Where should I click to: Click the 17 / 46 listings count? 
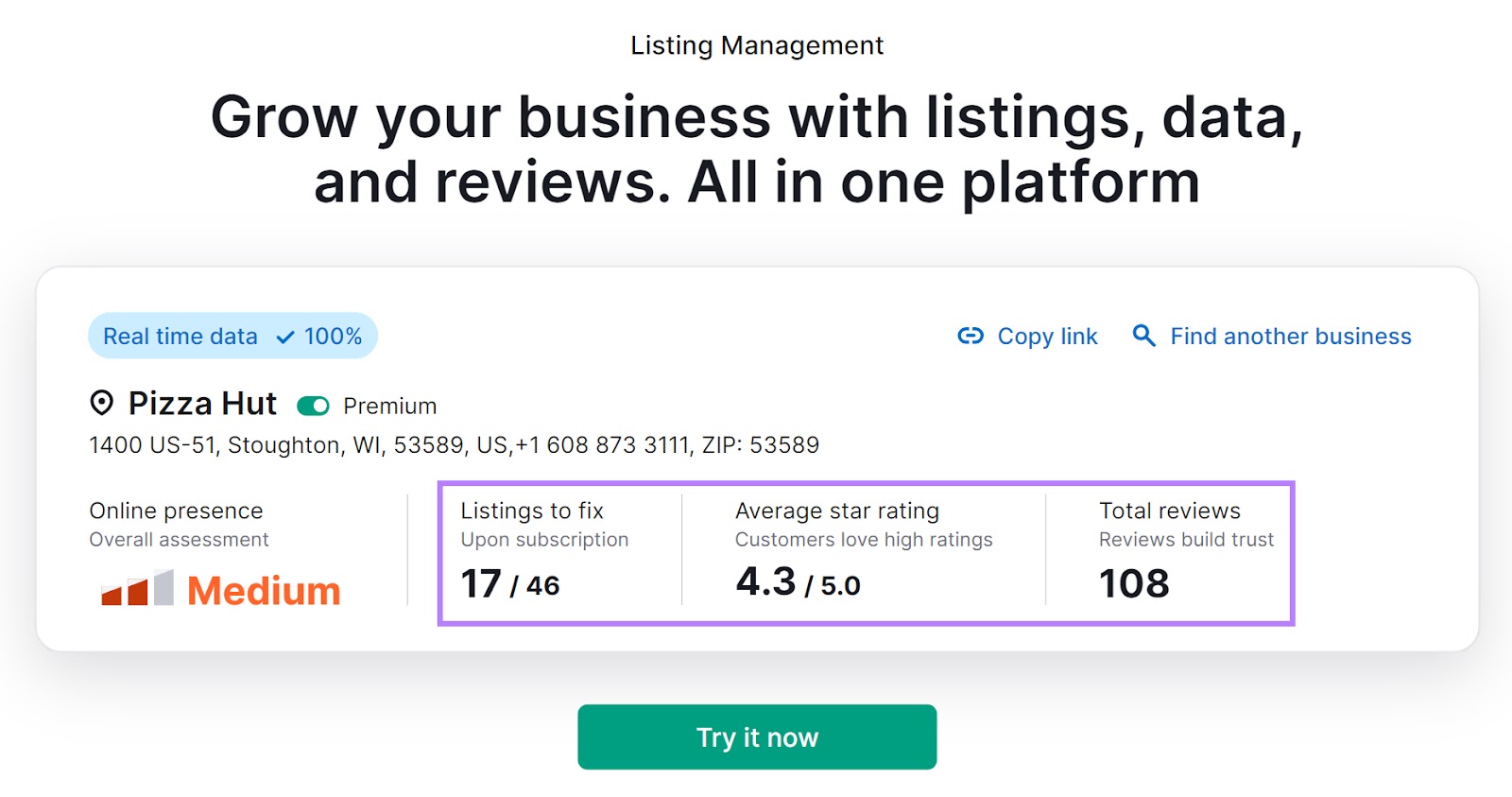pyautogui.click(x=509, y=584)
